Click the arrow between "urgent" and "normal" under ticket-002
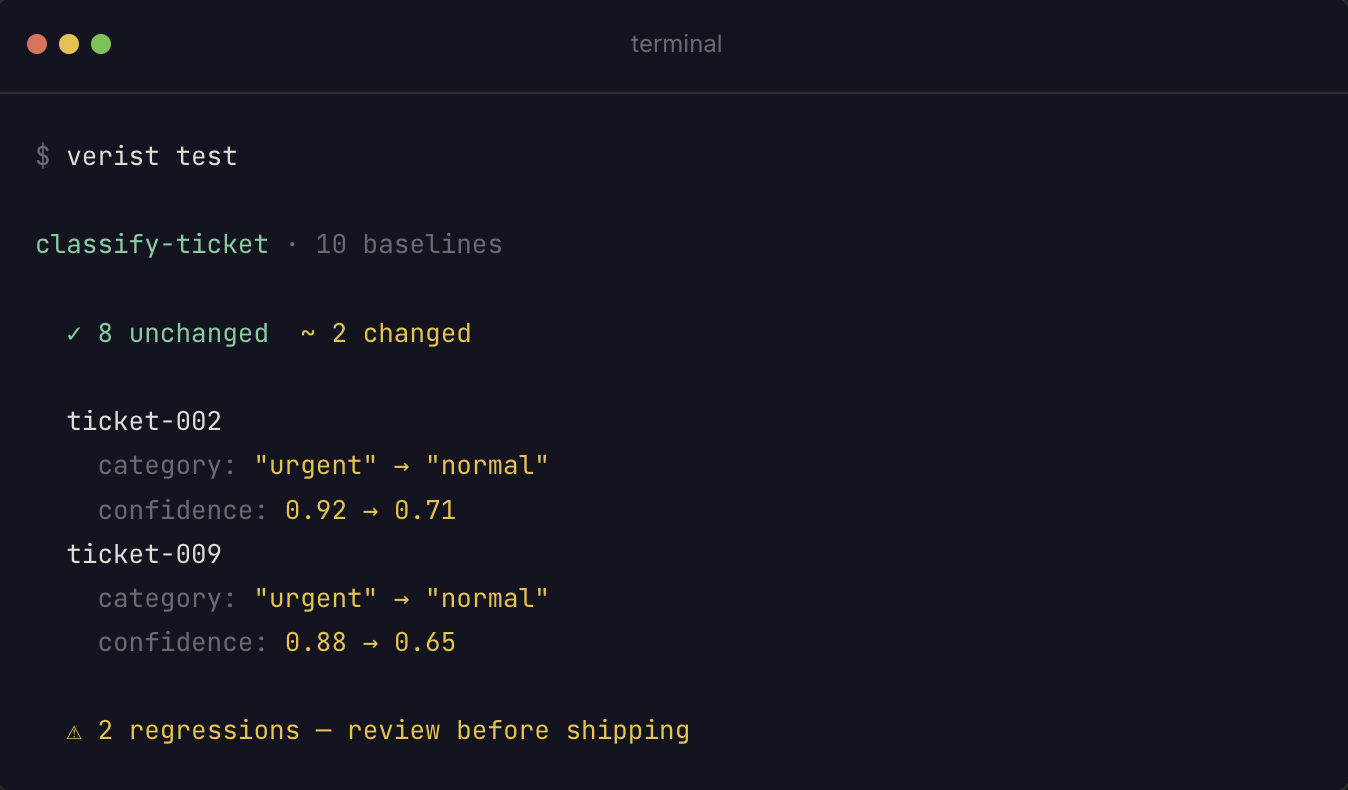This screenshot has height=790, width=1348. click(x=401, y=466)
